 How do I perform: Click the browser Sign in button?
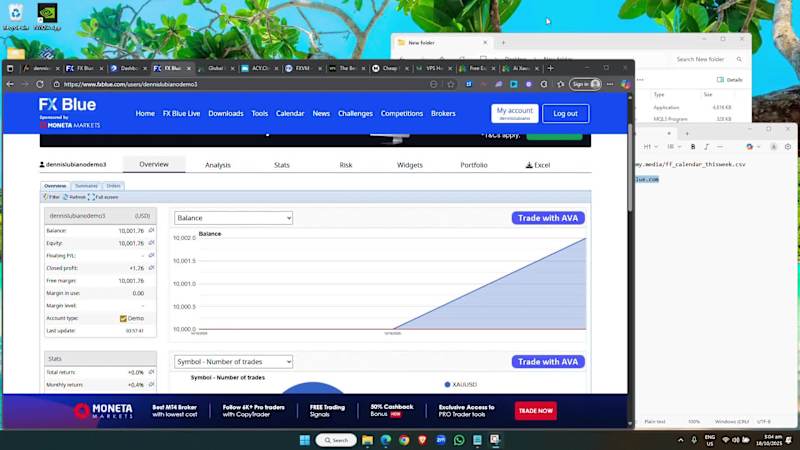[585, 84]
